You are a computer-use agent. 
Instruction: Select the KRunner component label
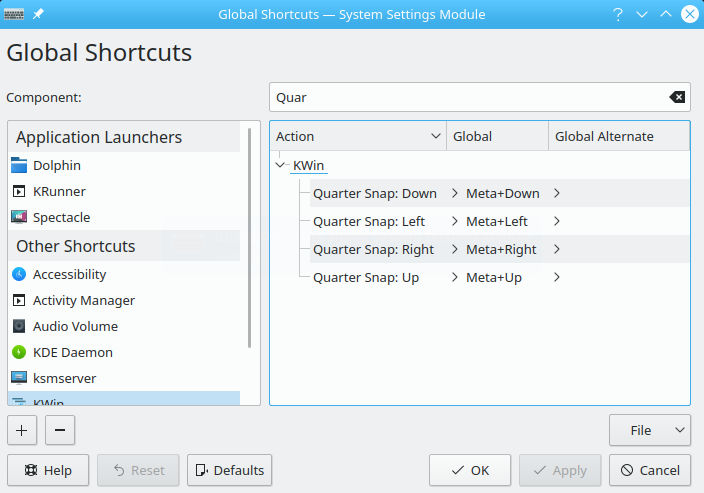click(x=59, y=191)
